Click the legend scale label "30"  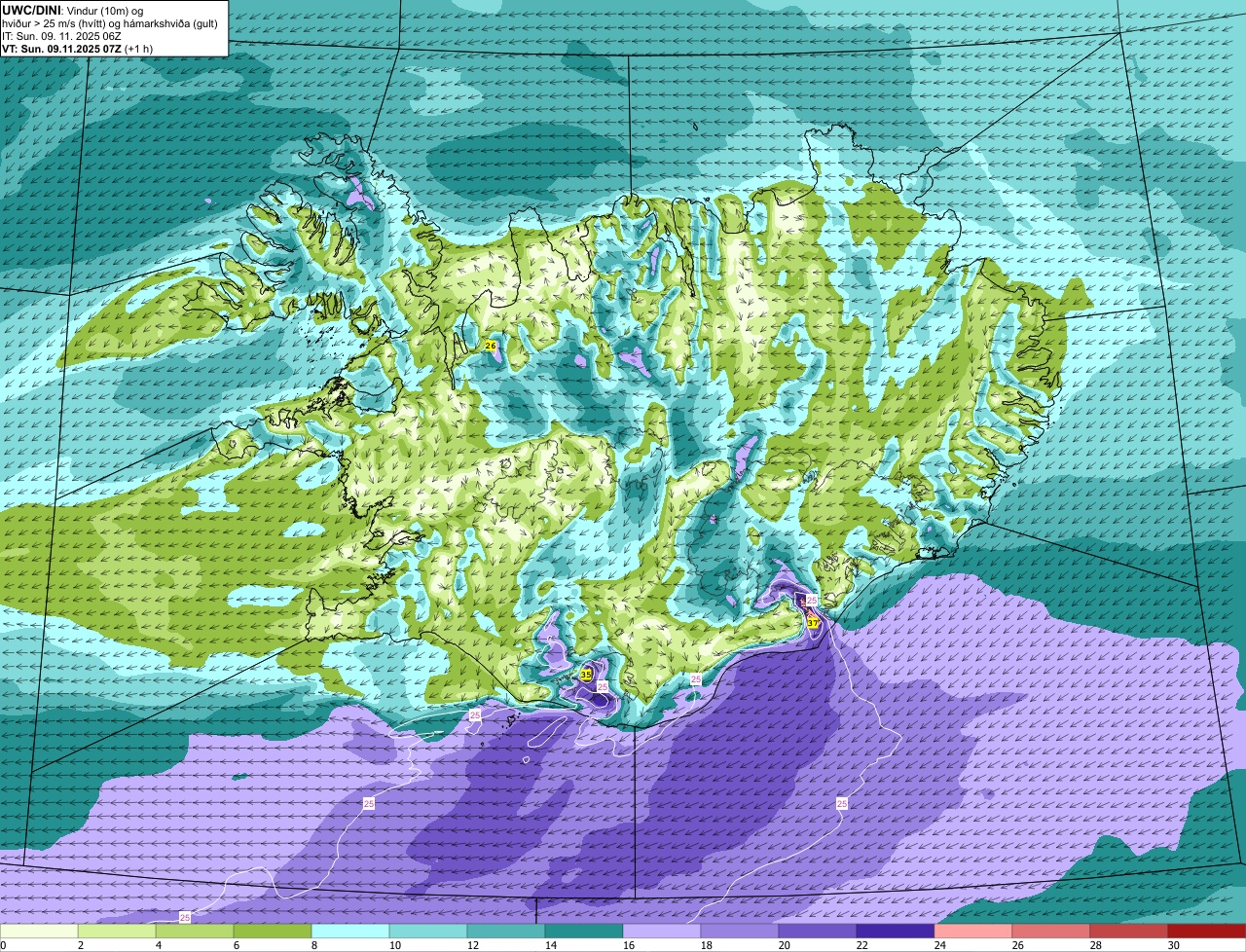click(1173, 945)
